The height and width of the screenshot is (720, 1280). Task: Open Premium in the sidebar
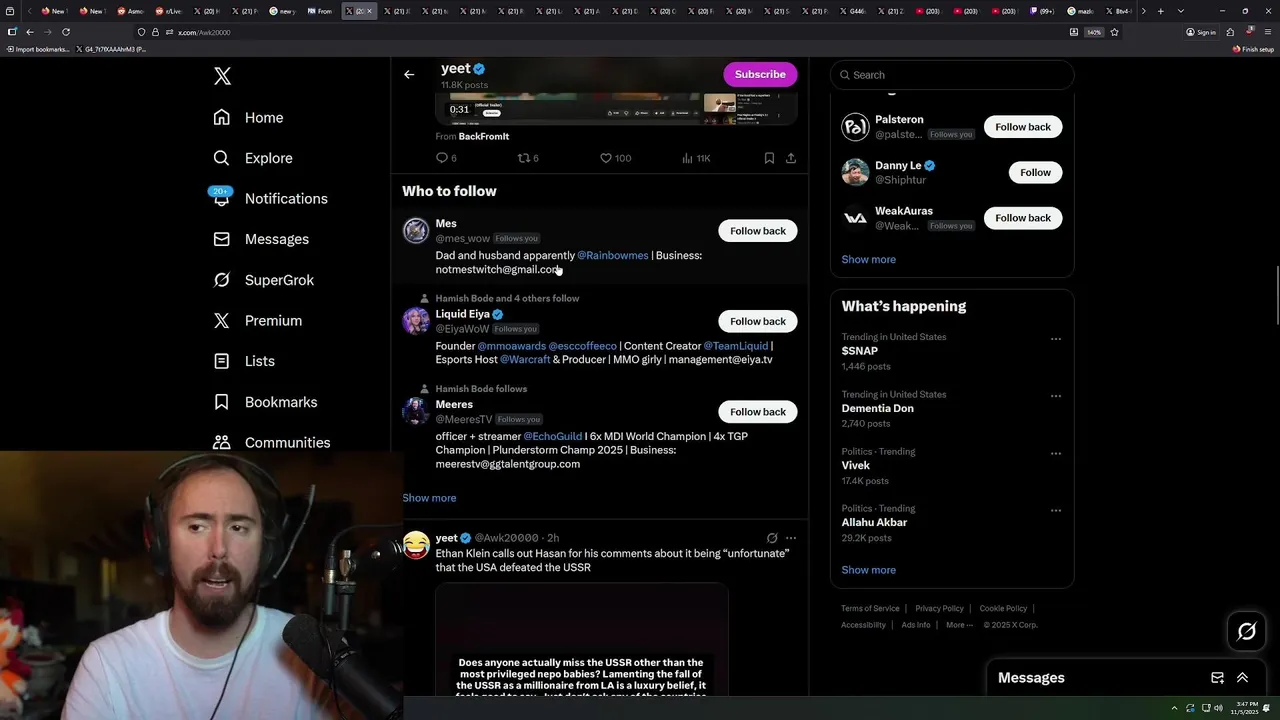click(x=257, y=320)
